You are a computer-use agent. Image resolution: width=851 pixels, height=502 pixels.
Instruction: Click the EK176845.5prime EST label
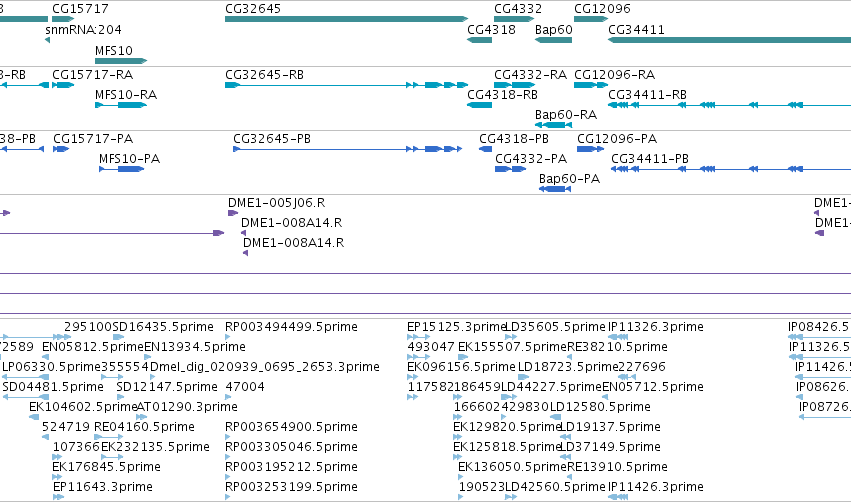pos(106,467)
